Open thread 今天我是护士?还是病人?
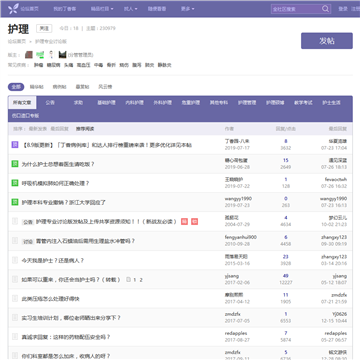Image resolution: width=360 pixels, height=360 pixels. pos(53,260)
